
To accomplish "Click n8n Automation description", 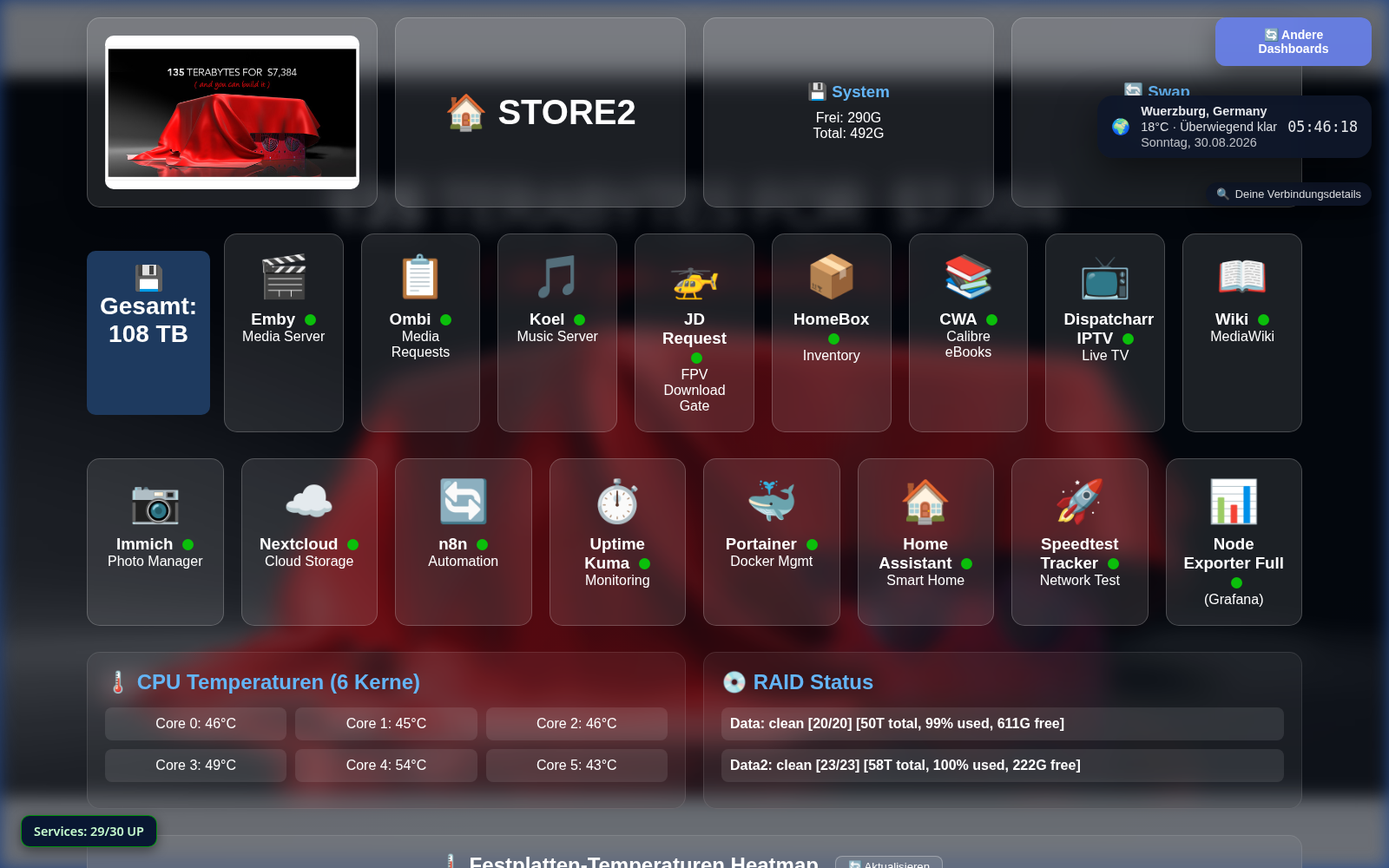I will pyautogui.click(x=464, y=561).
